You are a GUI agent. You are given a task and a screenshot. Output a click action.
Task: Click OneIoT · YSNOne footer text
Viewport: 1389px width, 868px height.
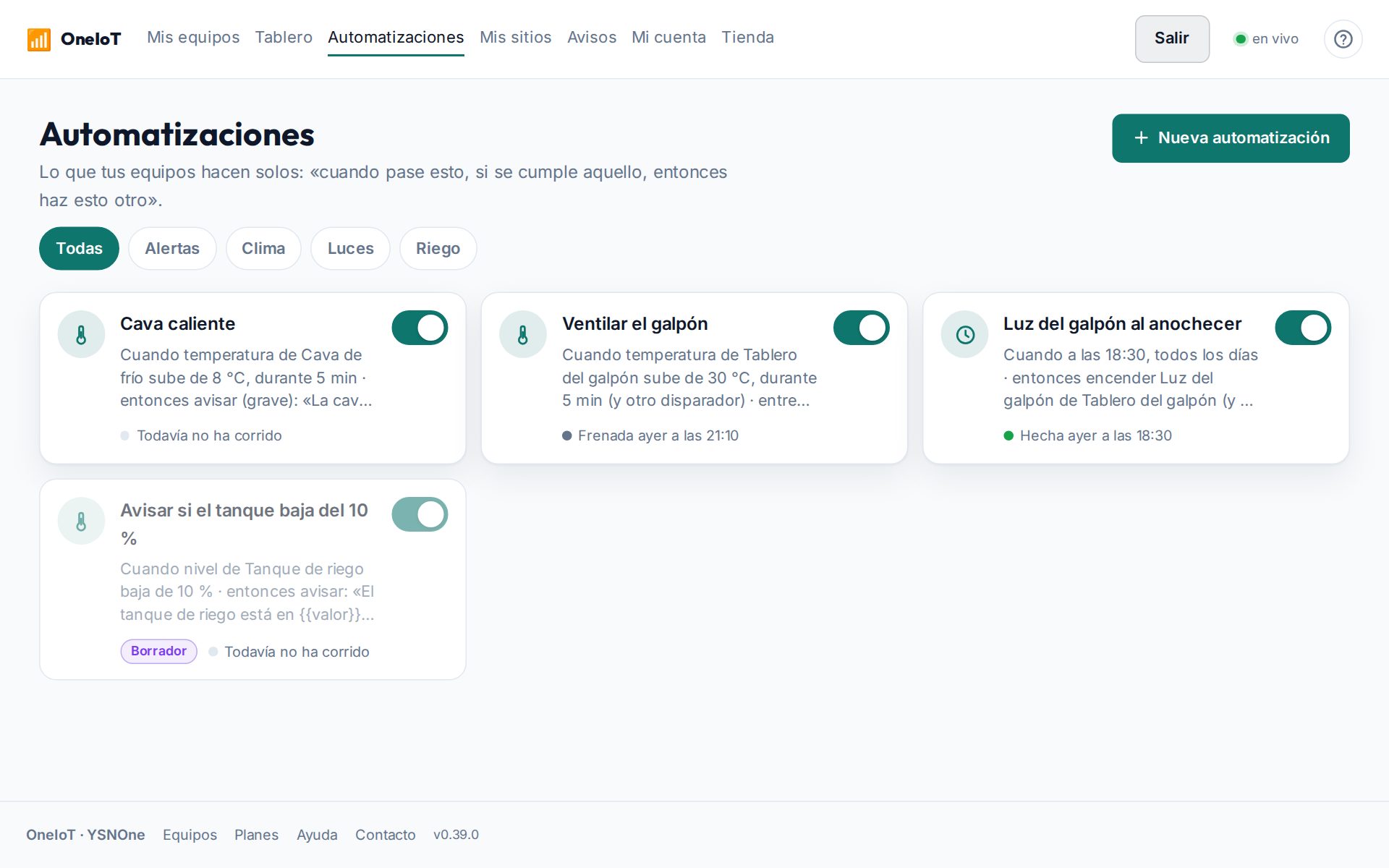click(x=85, y=835)
